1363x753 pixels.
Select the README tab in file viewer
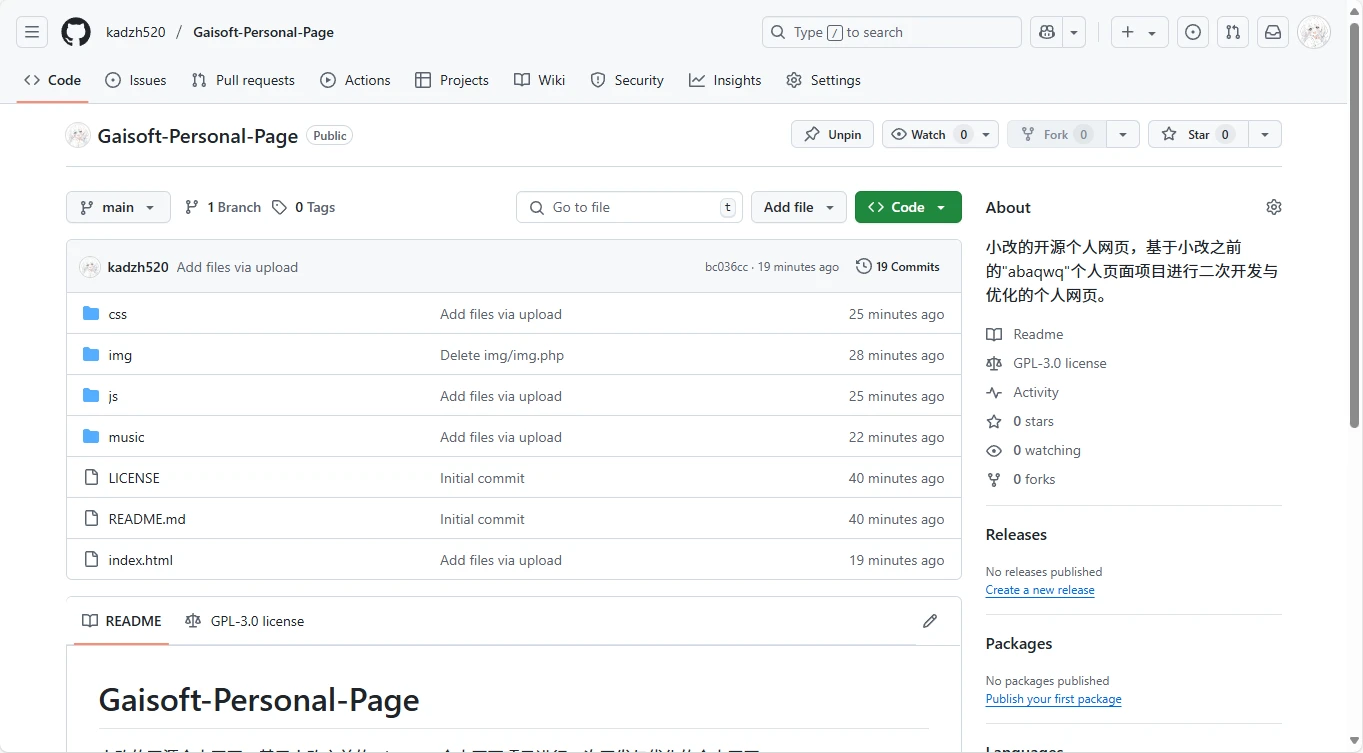pyautogui.click(x=121, y=621)
